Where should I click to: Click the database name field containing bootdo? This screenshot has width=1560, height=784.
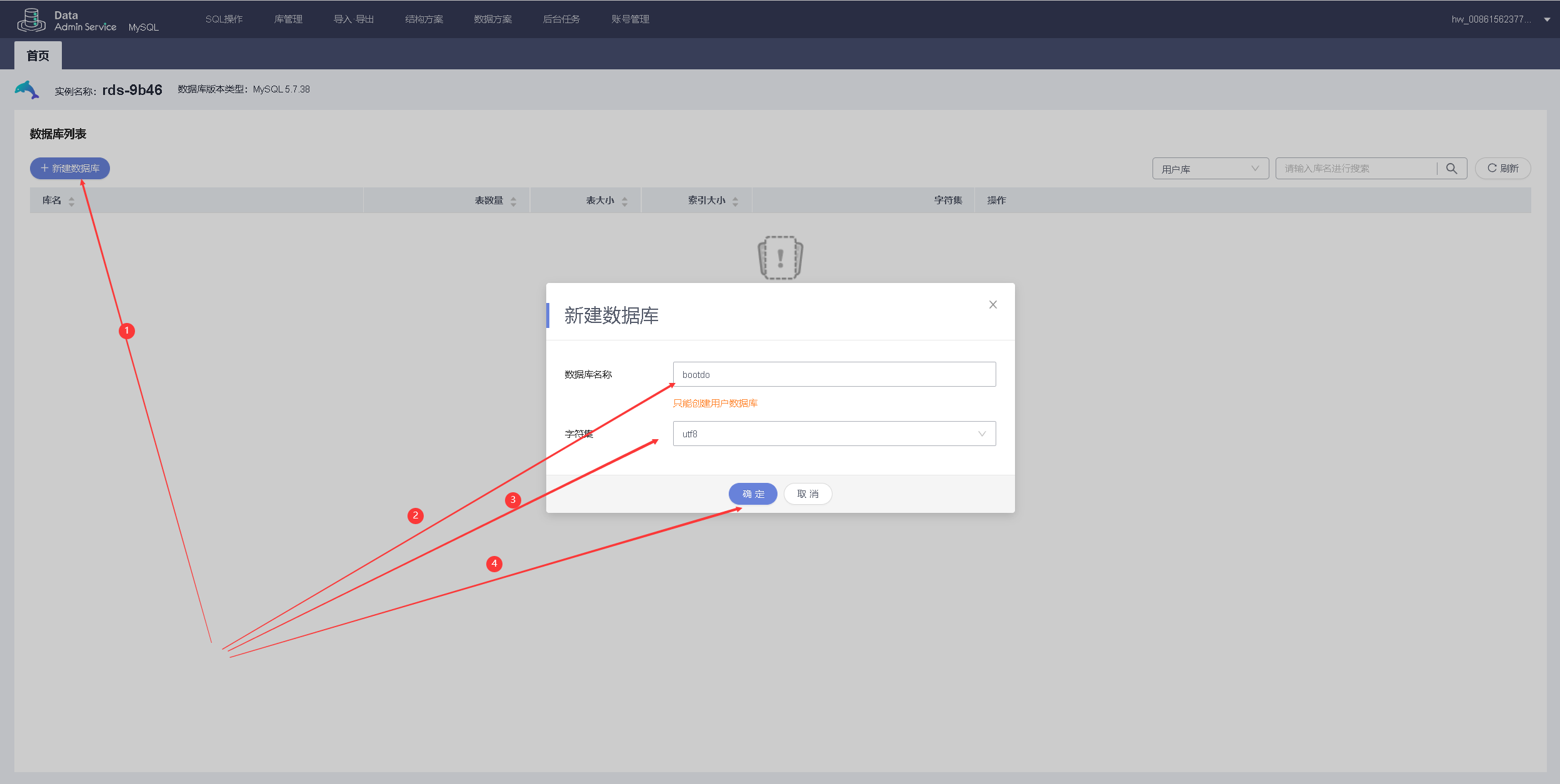coord(834,374)
